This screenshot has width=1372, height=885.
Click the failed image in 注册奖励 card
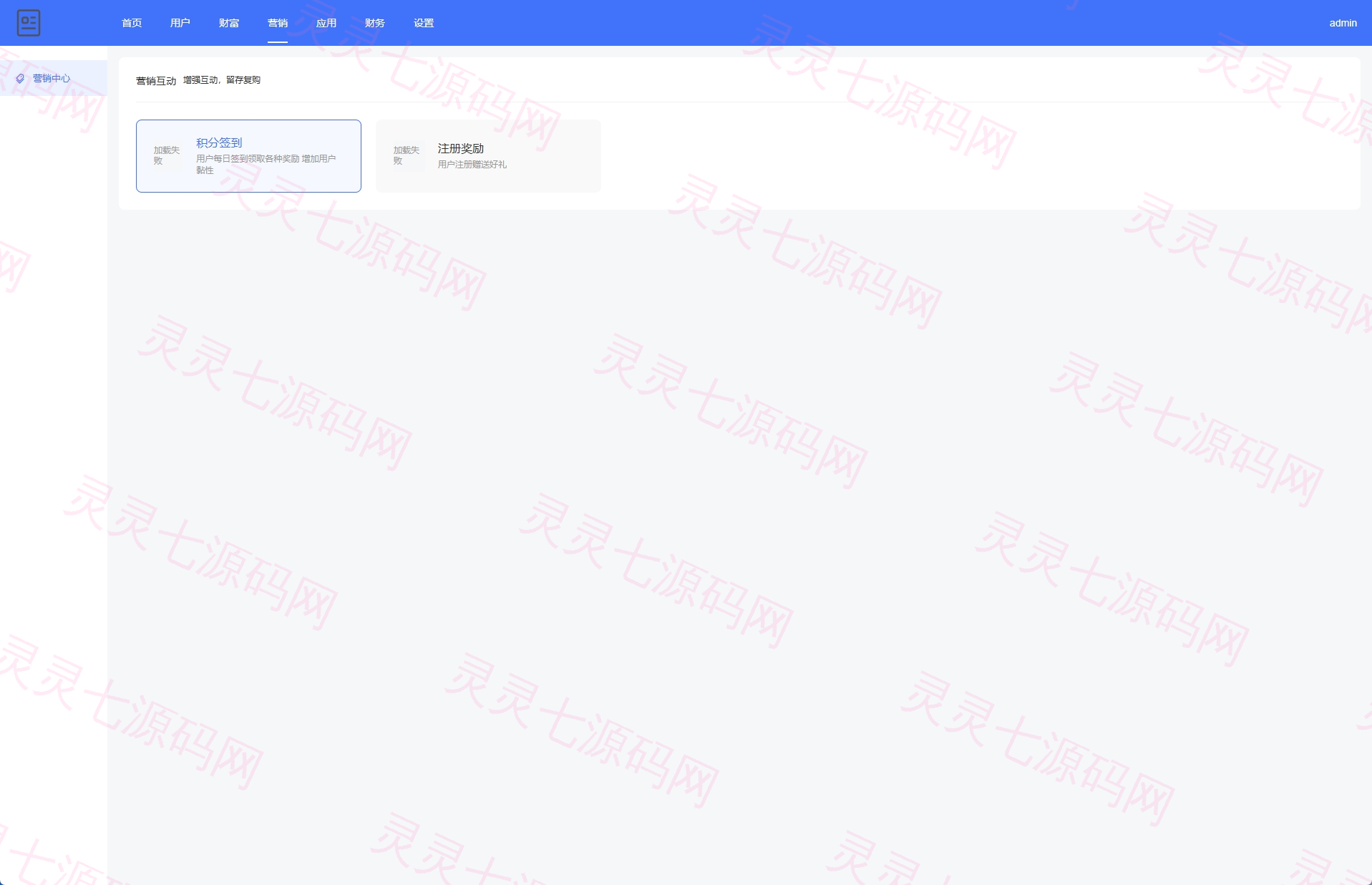pyautogui.click(x=407, y=155)
